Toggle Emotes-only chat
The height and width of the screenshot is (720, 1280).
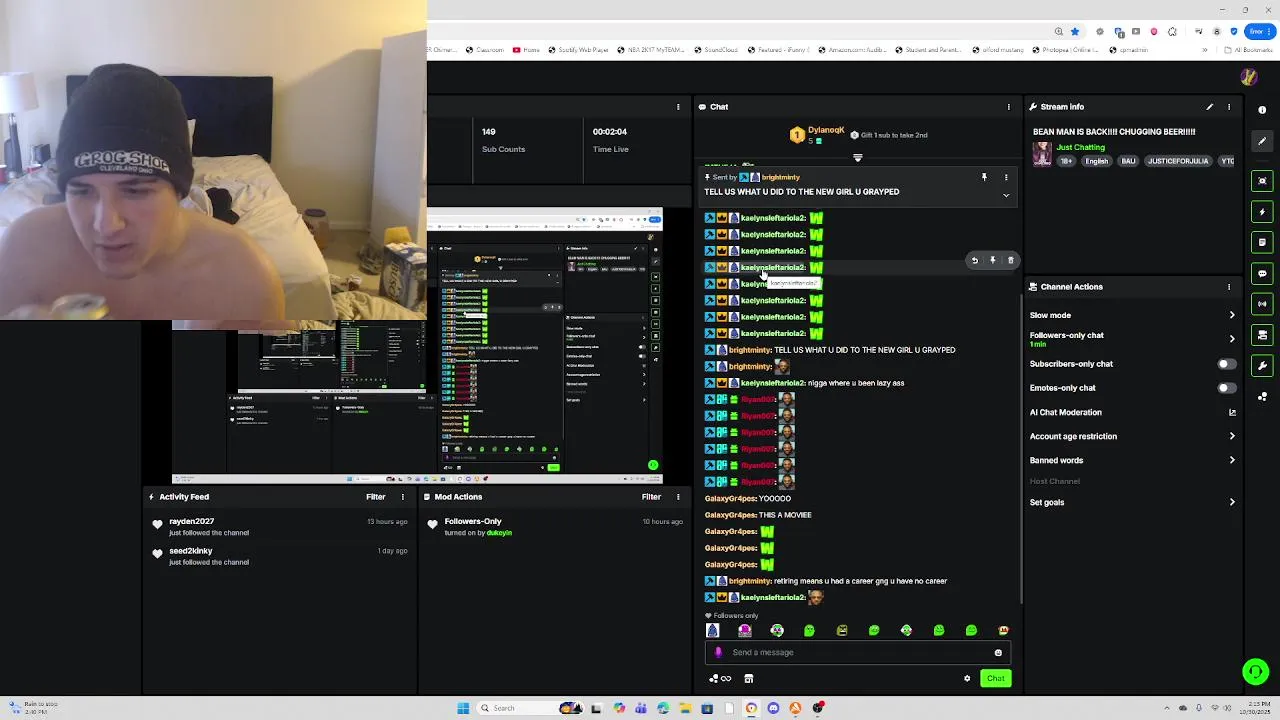pyautogui.click(x=1226, y=388)
